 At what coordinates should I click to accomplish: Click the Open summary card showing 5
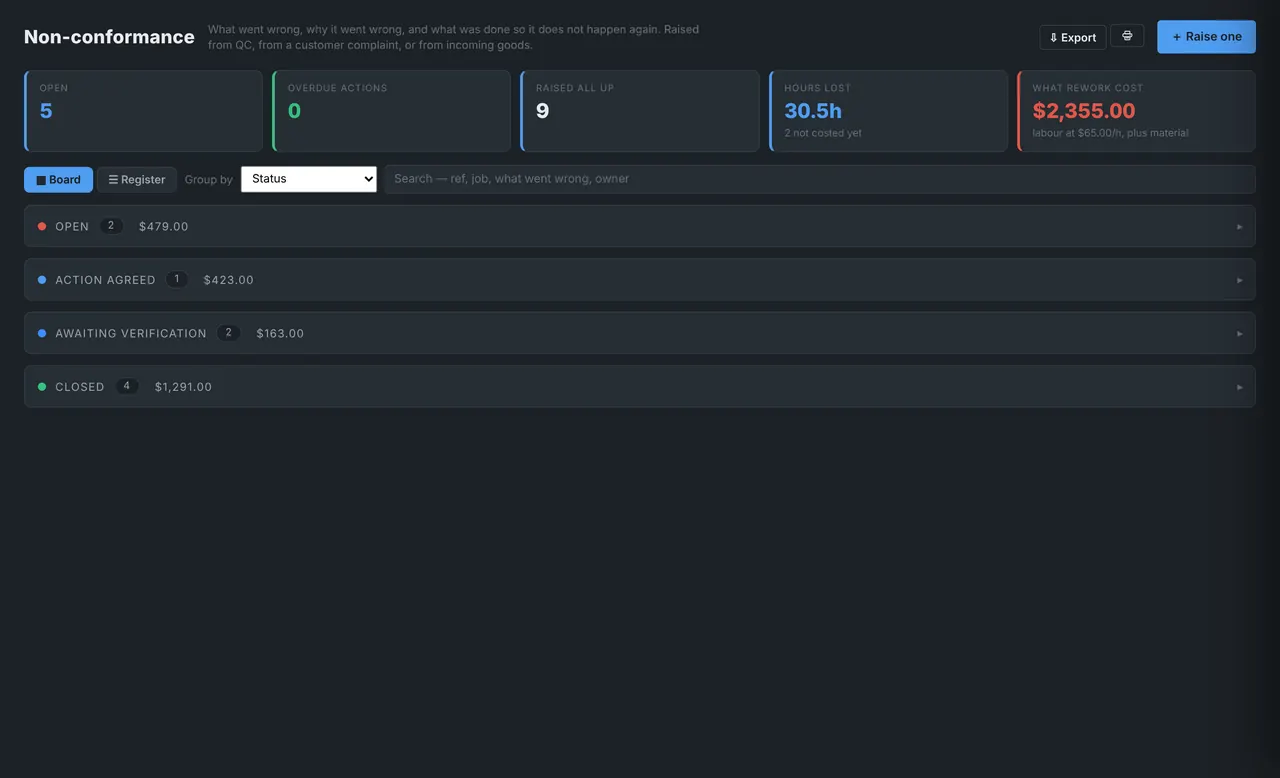143,111
